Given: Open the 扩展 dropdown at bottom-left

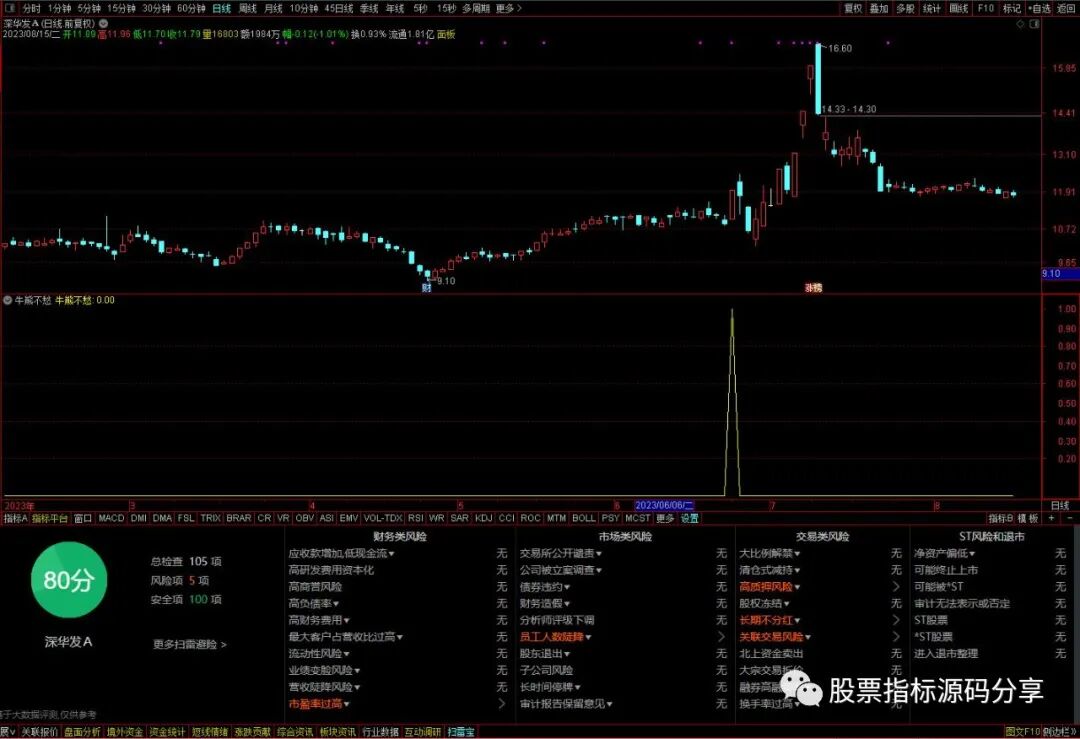Looking at the screenshot, I should [x=8, y=731].
